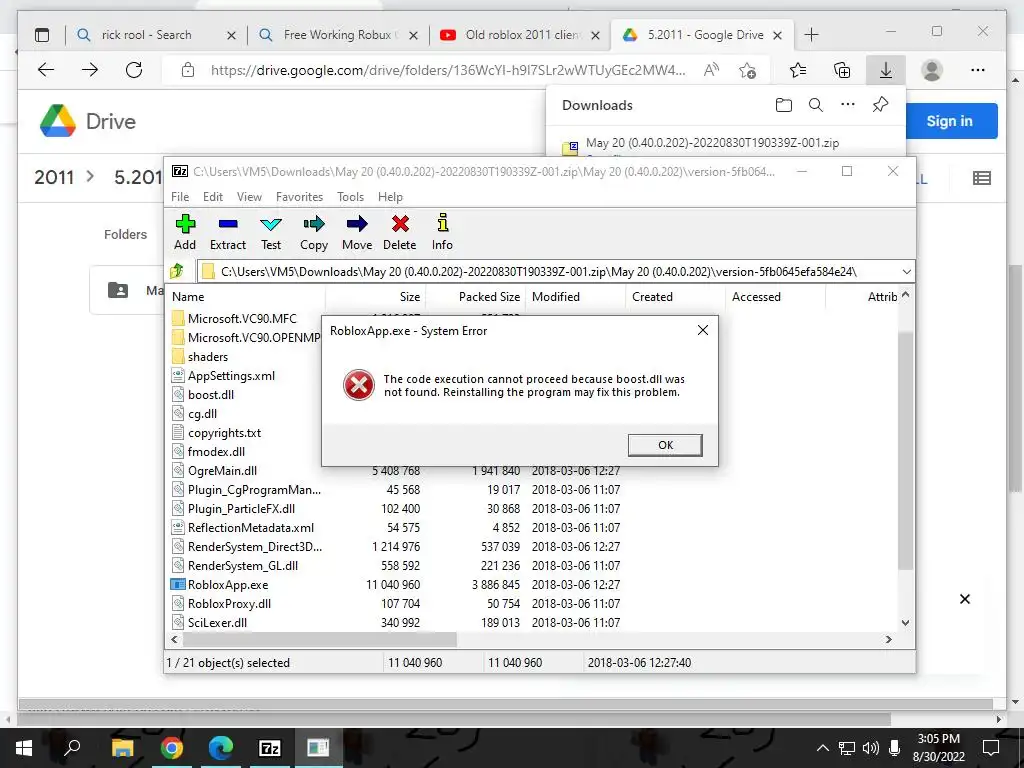Close the System Error dialog with X

click(x=703, y=330)
